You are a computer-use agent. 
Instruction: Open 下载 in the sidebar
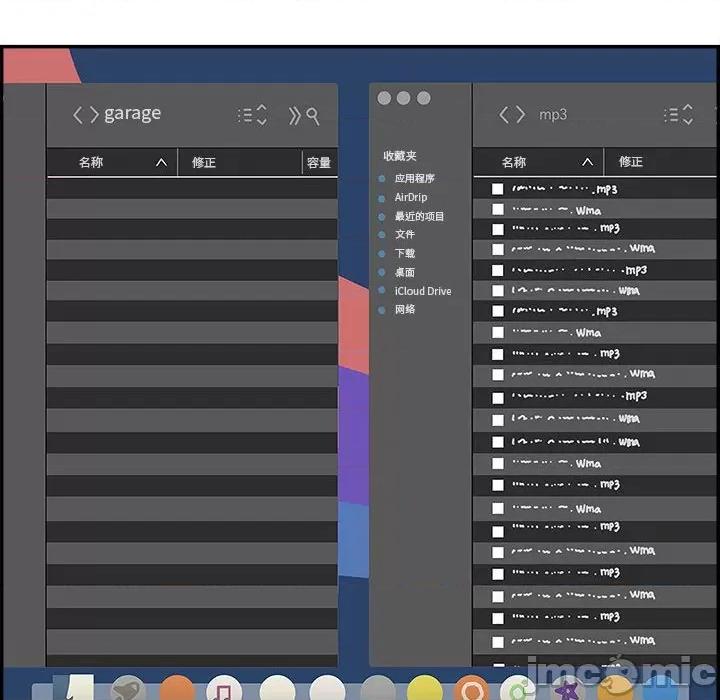point(405,253)
